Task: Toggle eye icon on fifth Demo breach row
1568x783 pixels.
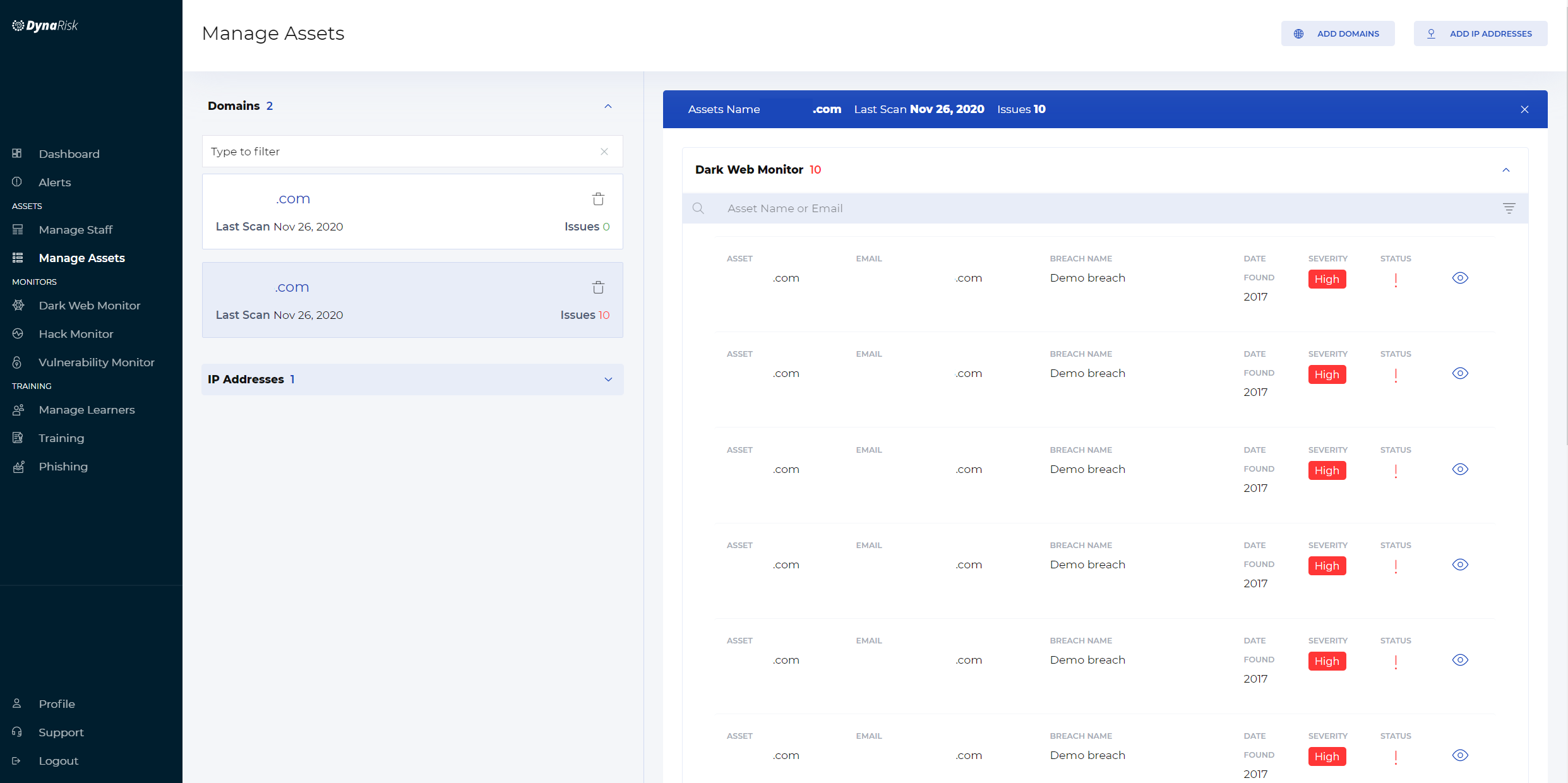Action: 1460,660
